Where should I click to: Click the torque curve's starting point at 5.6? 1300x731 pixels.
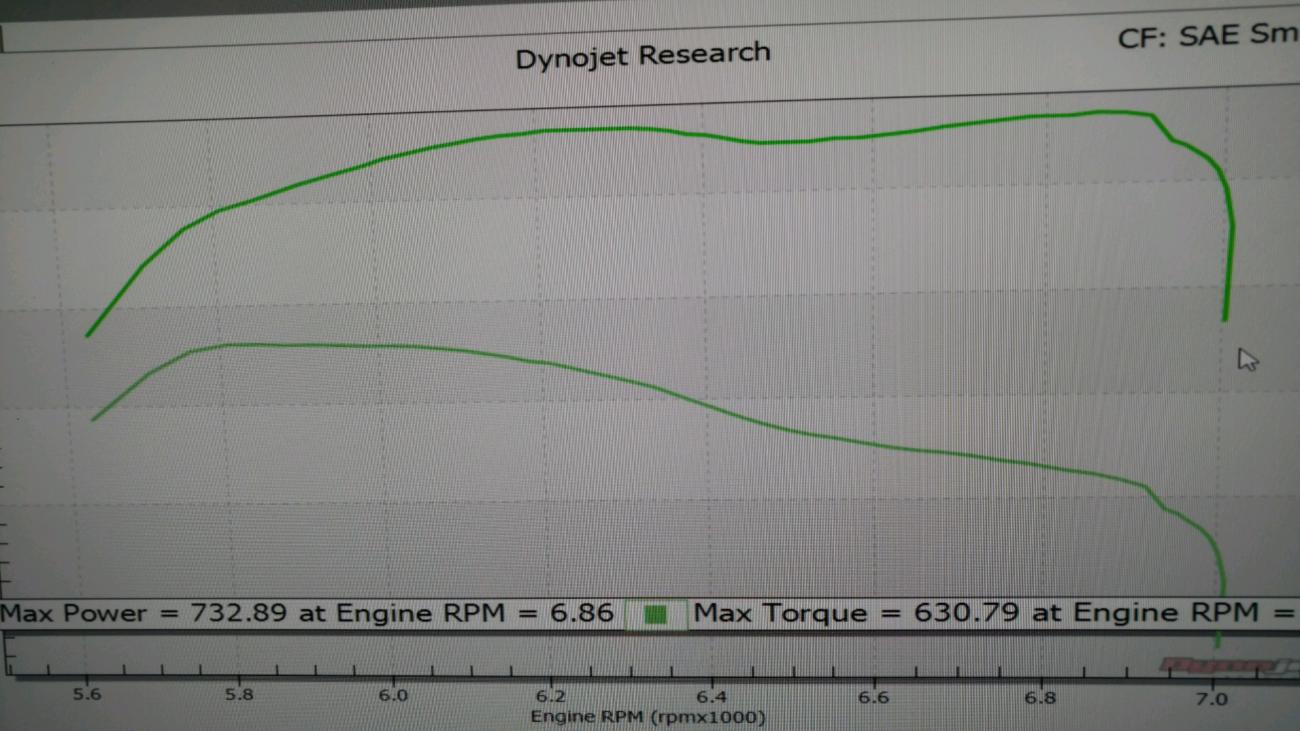93,419
